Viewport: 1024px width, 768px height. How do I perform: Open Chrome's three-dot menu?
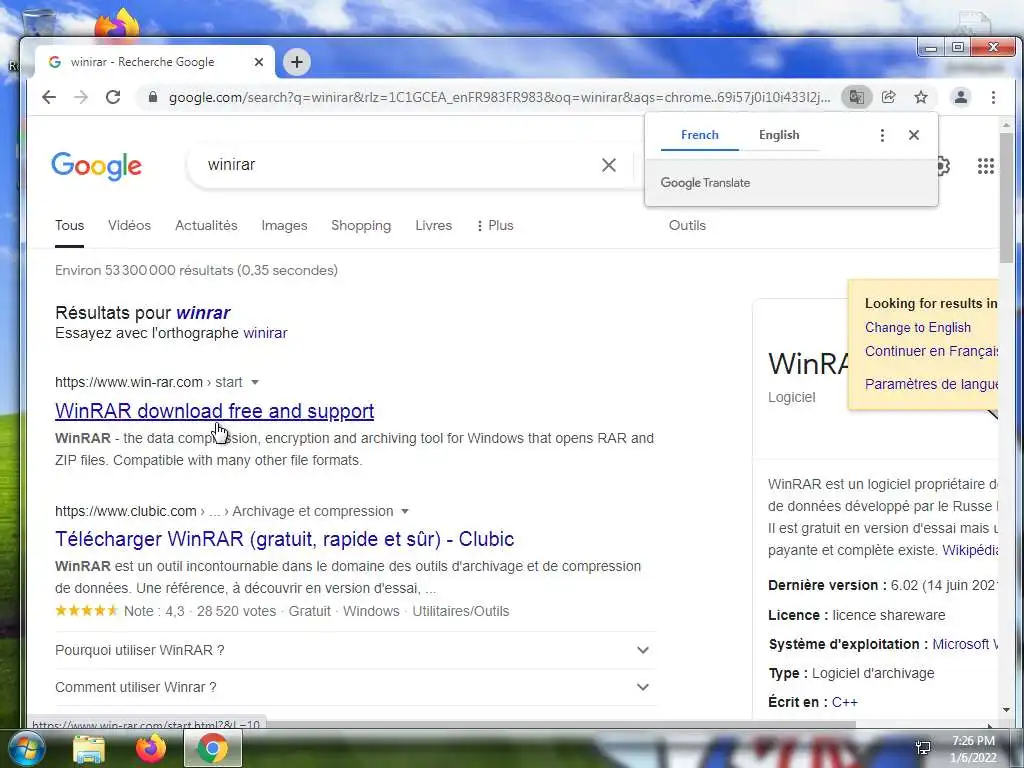click(x=993, y=97)
